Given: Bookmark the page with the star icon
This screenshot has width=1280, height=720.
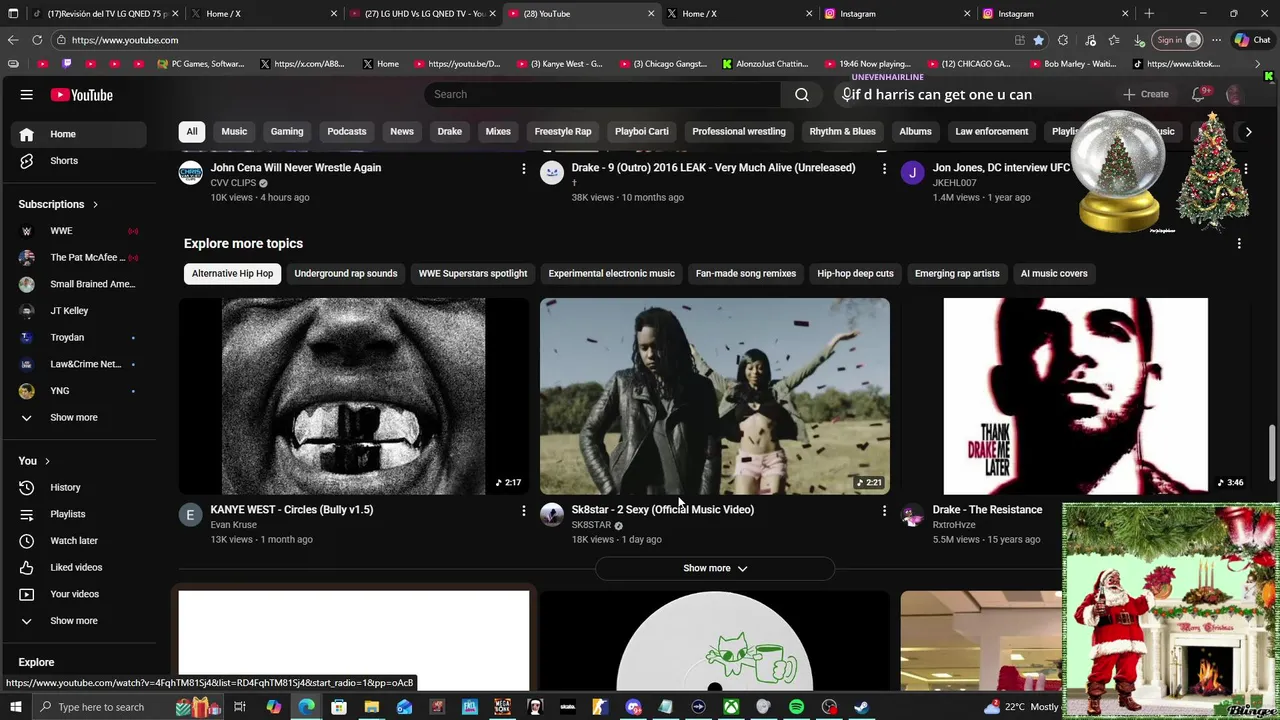Looking at the screenshot, I should pos(1038,40).
